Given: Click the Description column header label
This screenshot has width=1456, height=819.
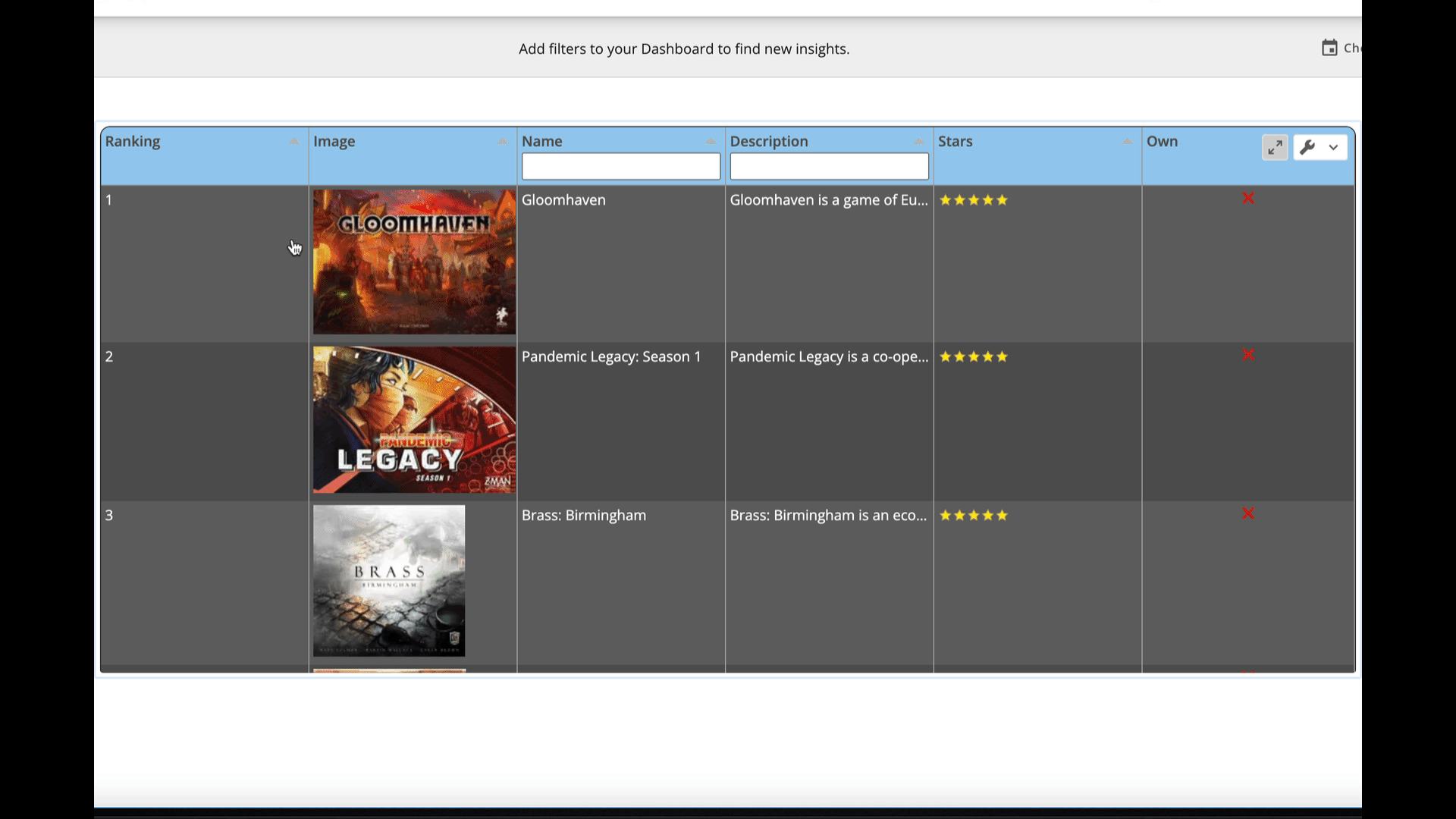Looking at the screenshot, I should (769, 141).
